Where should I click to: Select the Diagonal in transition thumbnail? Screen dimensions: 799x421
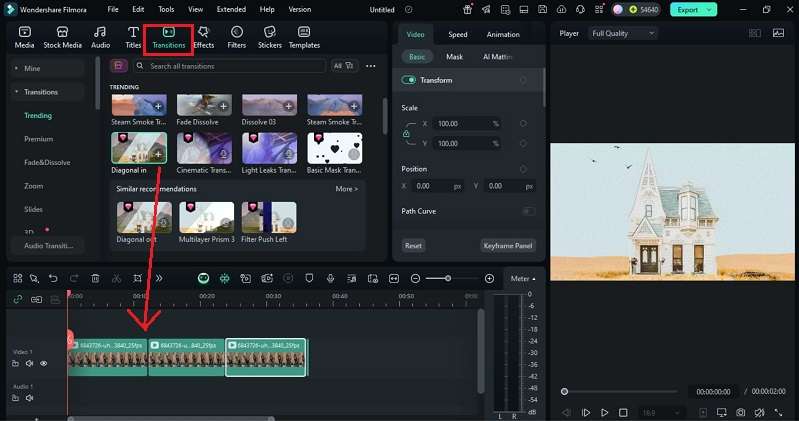pyautogui.click(x=139, y=148)
